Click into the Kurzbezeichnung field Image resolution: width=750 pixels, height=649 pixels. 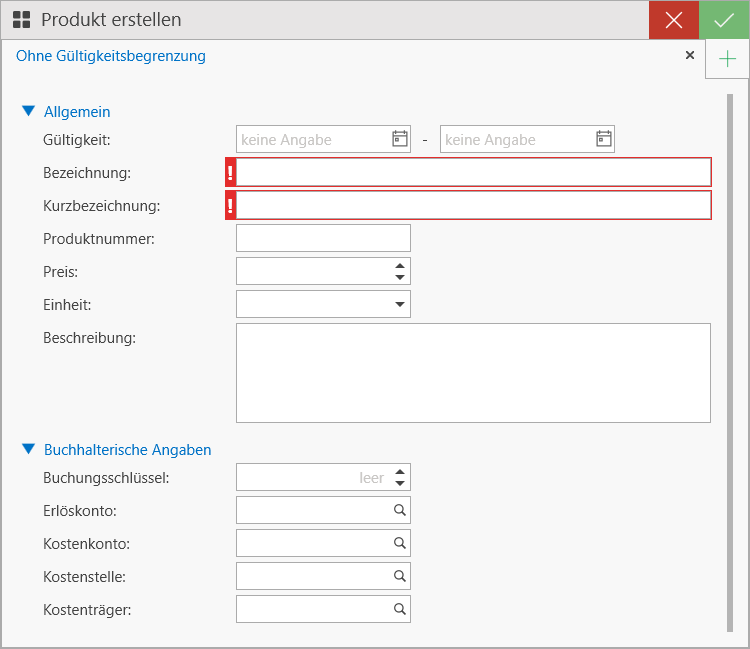tap(474, 205)
